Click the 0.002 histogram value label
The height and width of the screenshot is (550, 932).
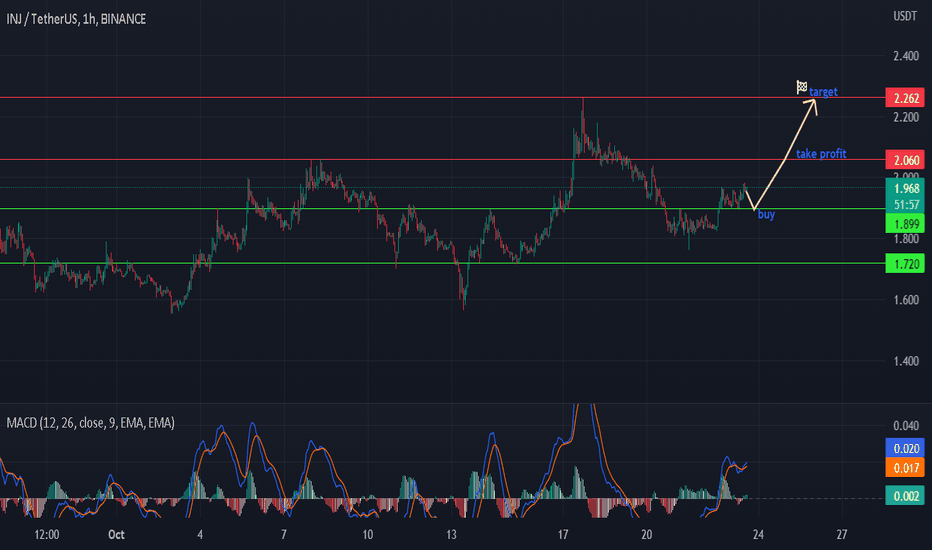pyautogui.click(x=905, y=496)
